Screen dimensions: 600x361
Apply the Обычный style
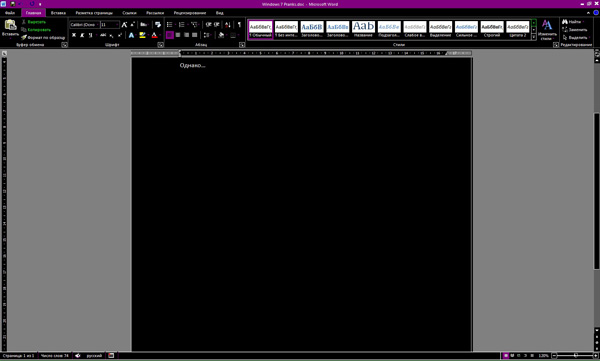point(261,29)
